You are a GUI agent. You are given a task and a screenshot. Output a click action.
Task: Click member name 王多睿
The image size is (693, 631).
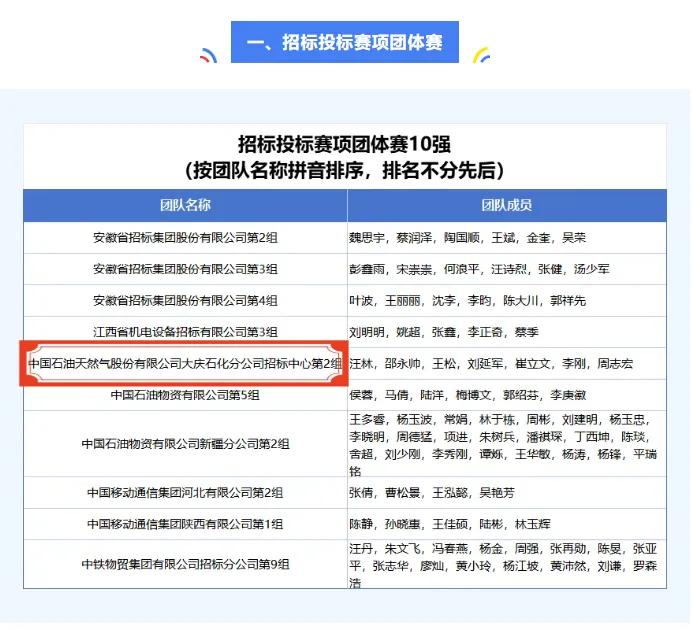(x=367, y=419)
